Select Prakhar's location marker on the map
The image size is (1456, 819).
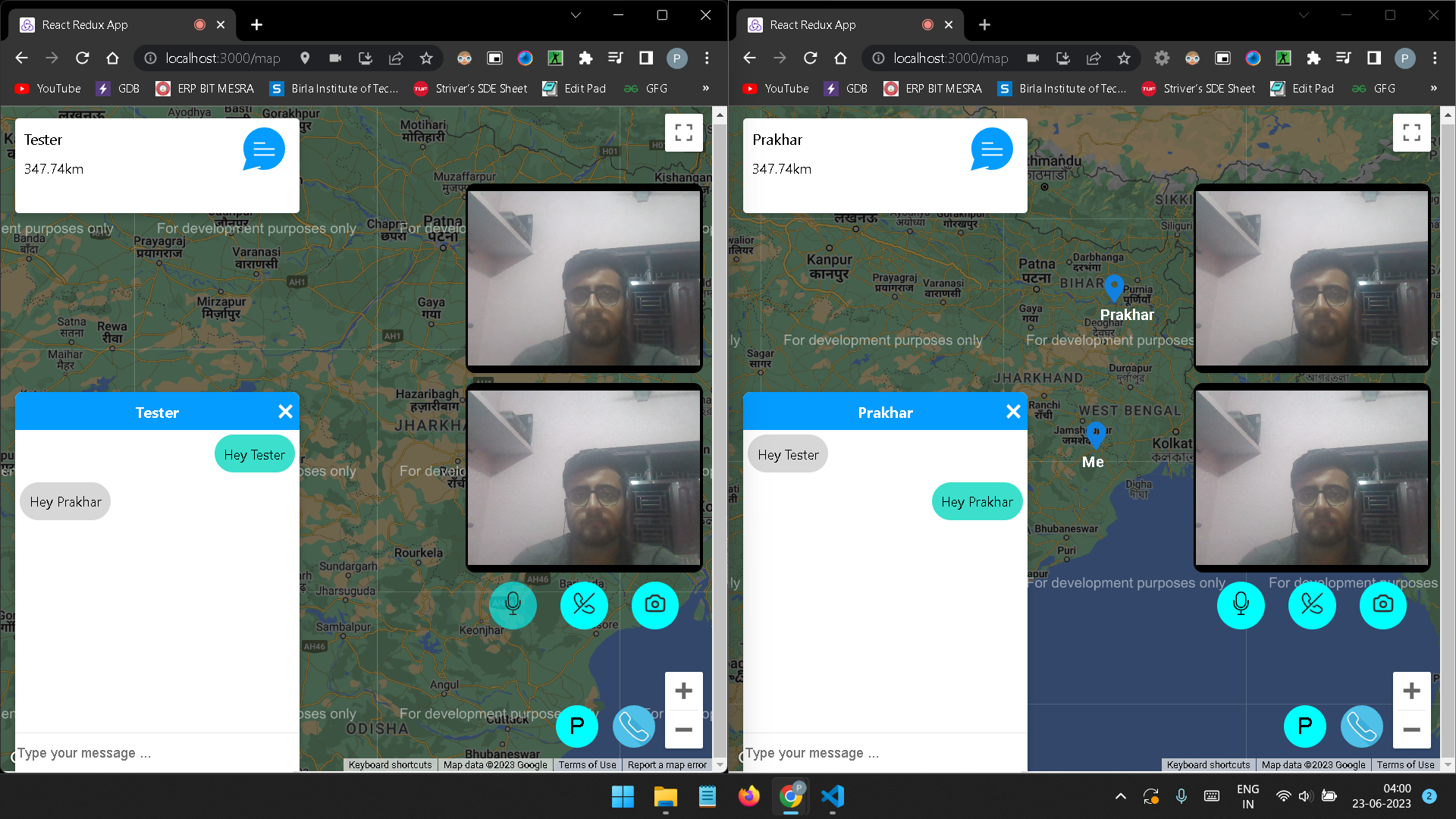click(x=1113, y=289)
